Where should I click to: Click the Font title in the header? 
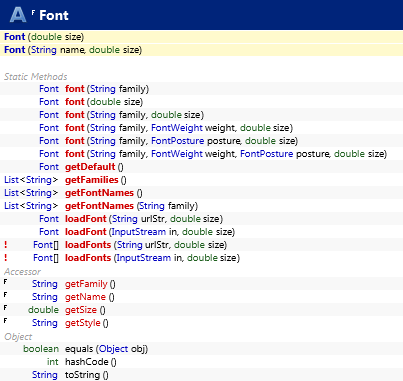click(x=54, y=15)
